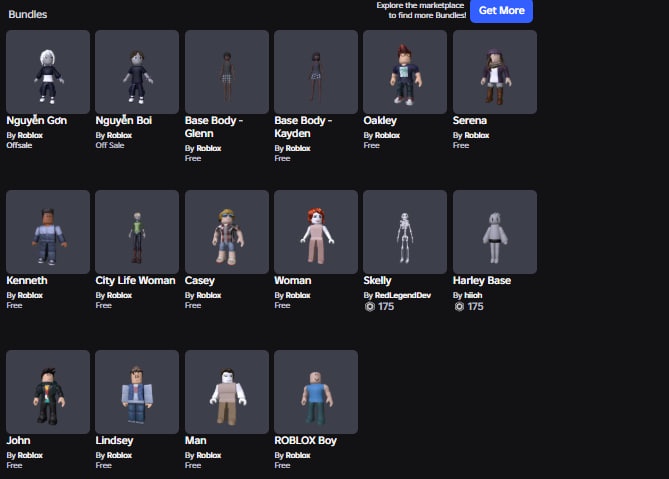
Task: Open the Base Body - Glenn title
Action: (x=214, y=127)
